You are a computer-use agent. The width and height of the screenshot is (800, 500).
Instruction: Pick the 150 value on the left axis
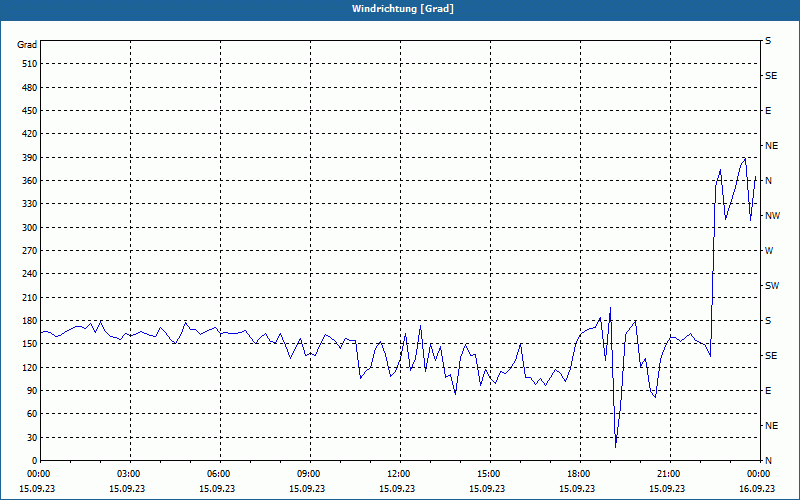pos(30,344)
